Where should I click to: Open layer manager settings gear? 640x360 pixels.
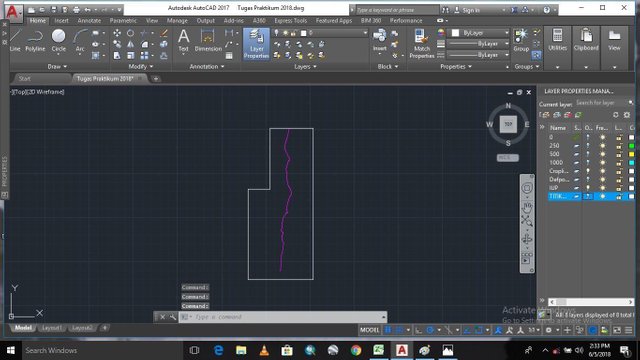click(x=627, y=115)
